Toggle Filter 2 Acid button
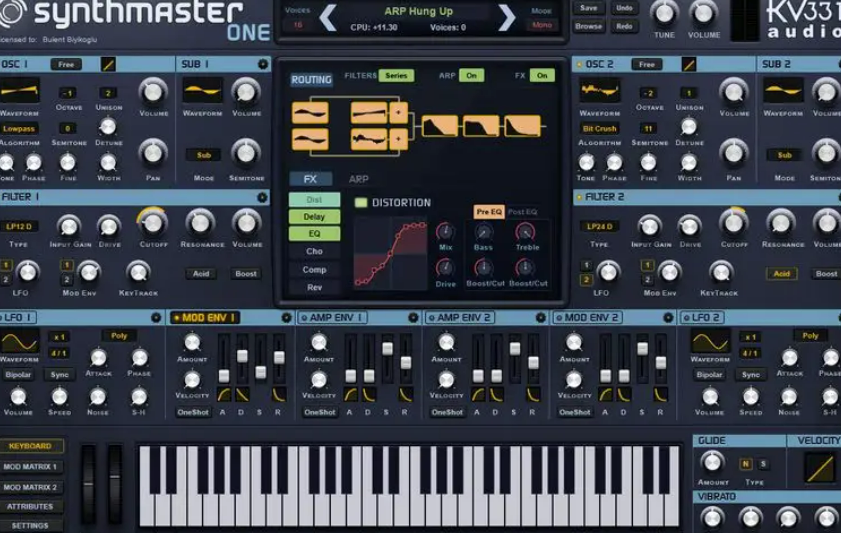The image size is (841, 533). coord(781,273)
